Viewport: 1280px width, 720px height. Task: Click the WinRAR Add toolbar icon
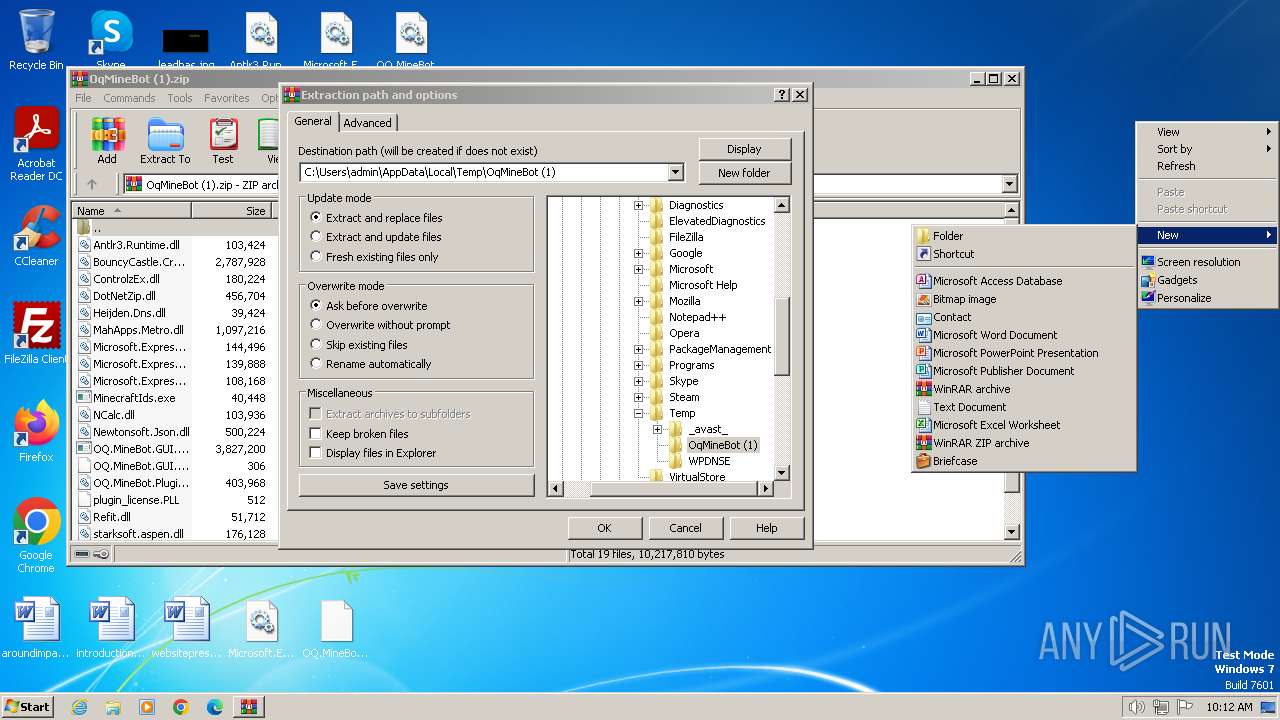[107, 141]
